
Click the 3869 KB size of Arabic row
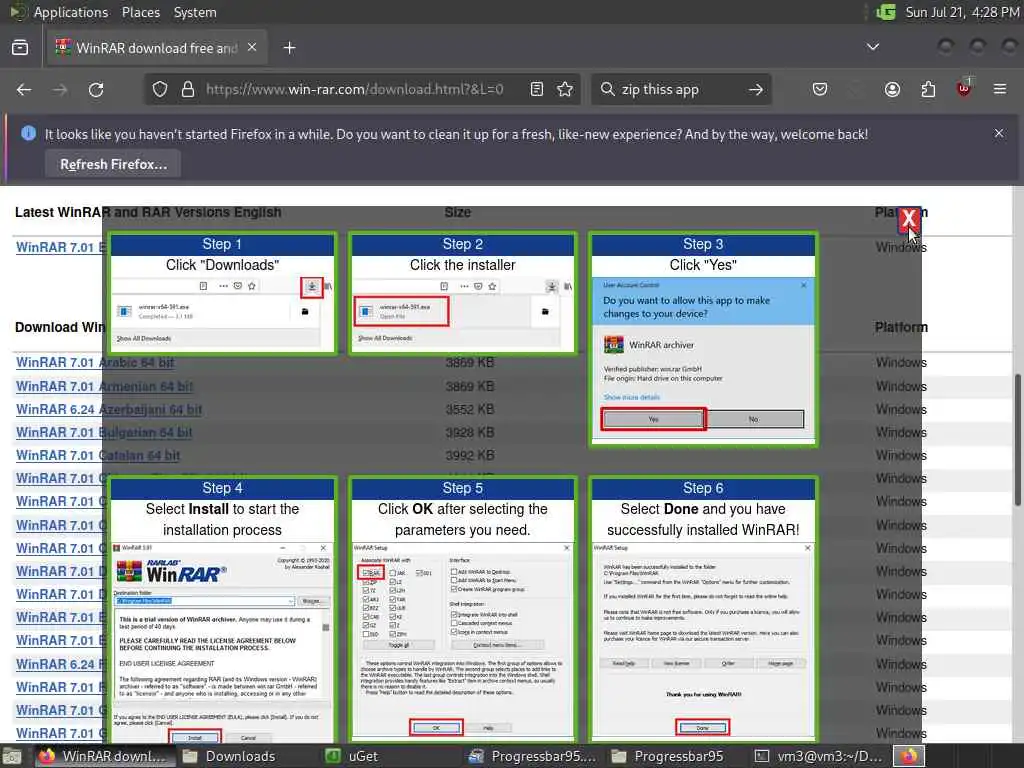tap(470, 362)
